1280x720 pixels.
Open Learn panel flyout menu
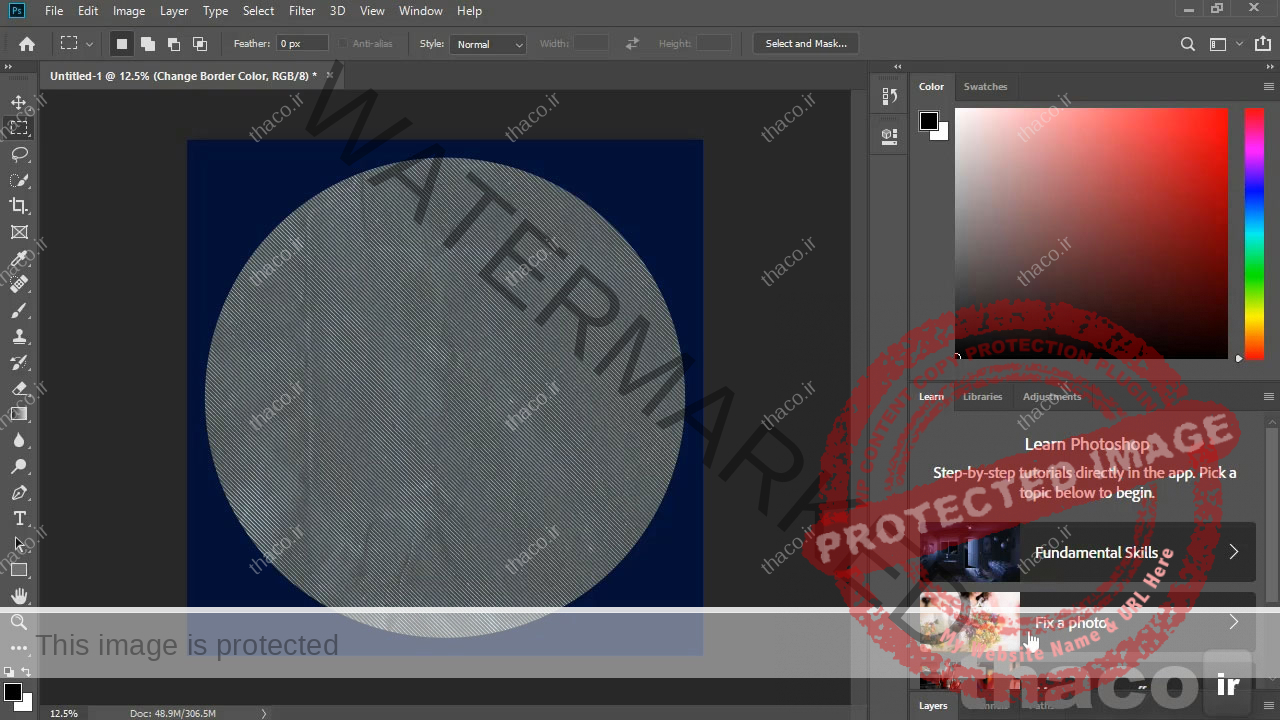click(x=1268, y=397)
